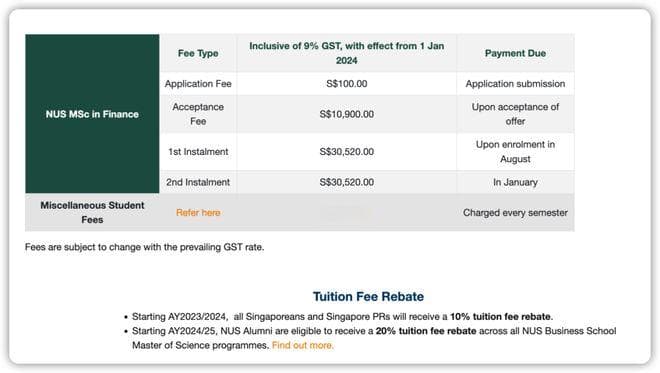
Task: Select the 'In January' payment due cell
Action: coord(515,182)
